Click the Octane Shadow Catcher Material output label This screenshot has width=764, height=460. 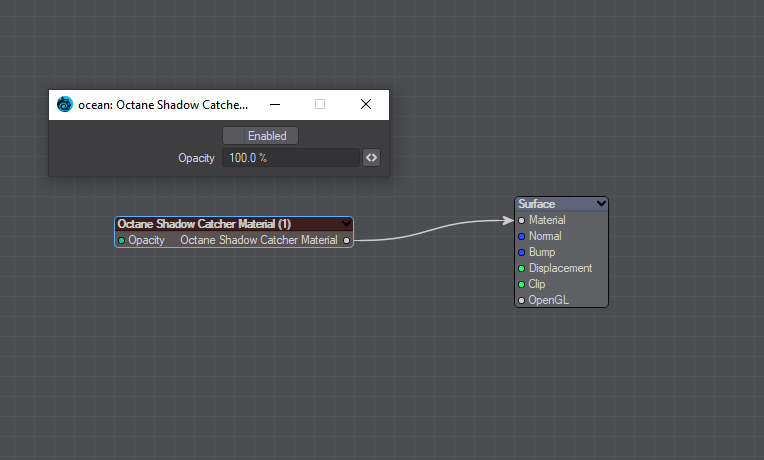[259, 240]
